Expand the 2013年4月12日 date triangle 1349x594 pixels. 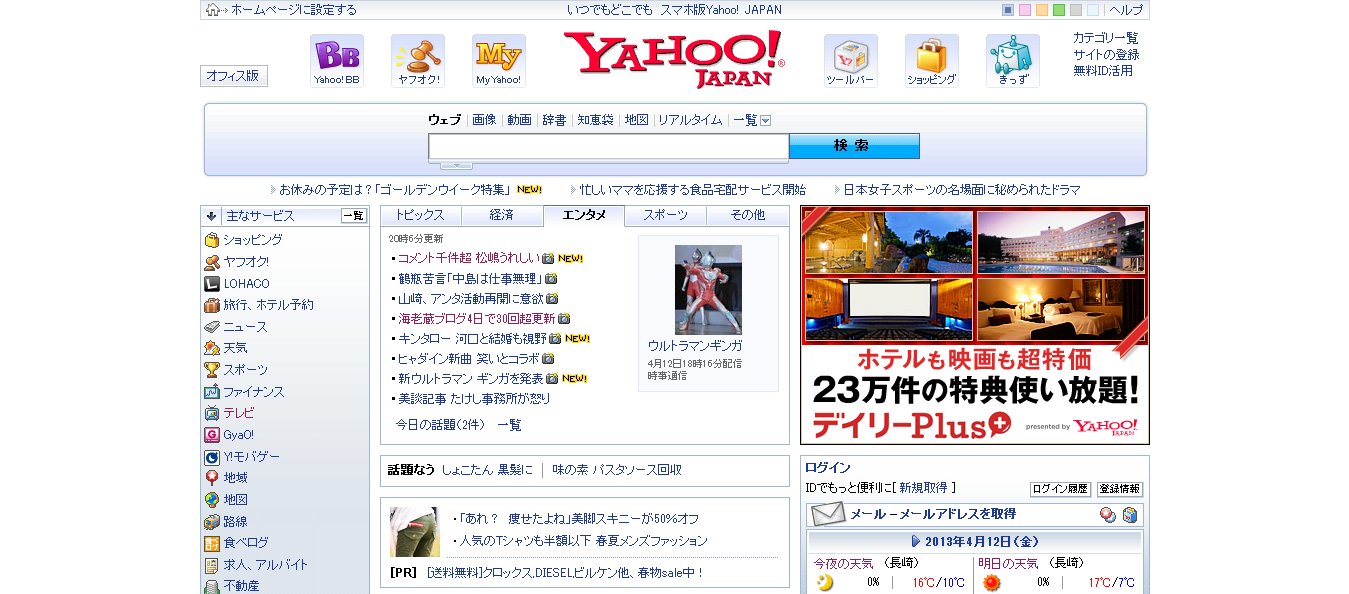click(916, 541)
